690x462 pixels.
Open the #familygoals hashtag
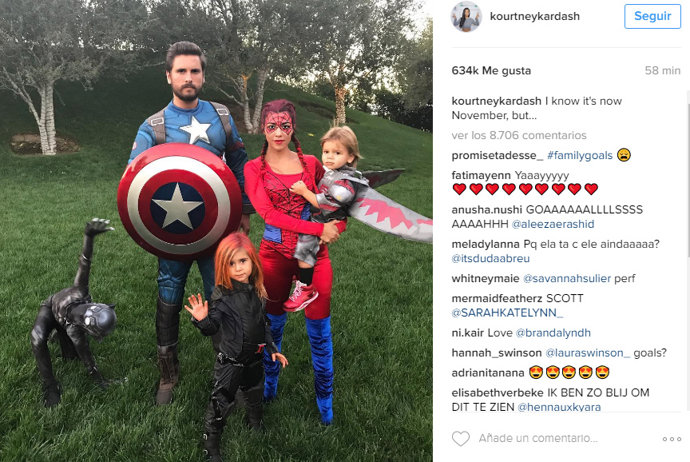580,155
